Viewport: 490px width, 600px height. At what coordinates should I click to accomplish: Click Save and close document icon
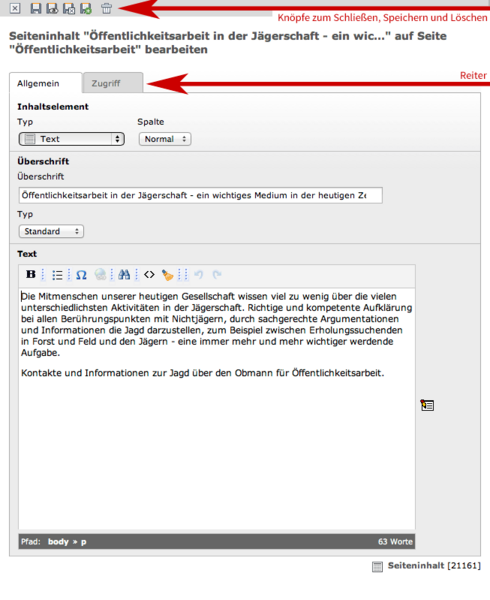pyautogui.click(x=69, y=8)
